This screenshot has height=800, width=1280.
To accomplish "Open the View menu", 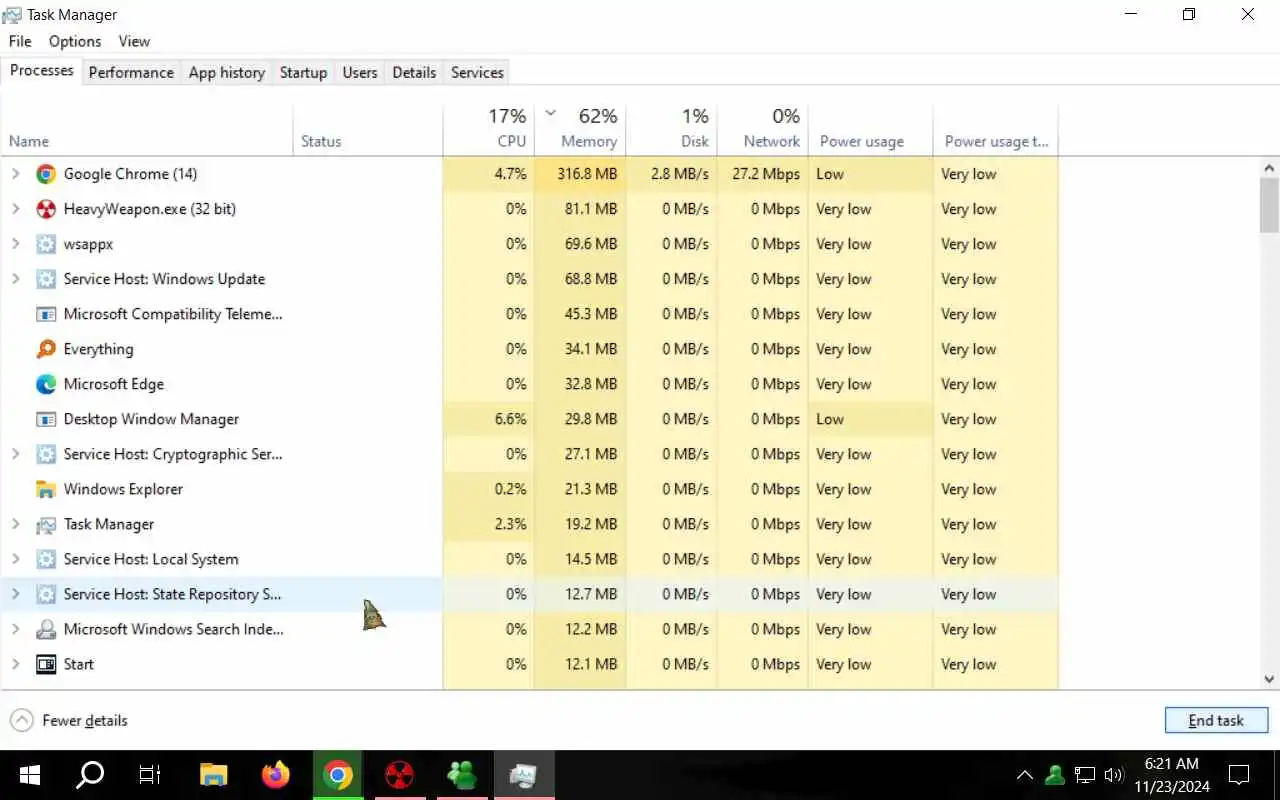I will click(x=134, y=41).
